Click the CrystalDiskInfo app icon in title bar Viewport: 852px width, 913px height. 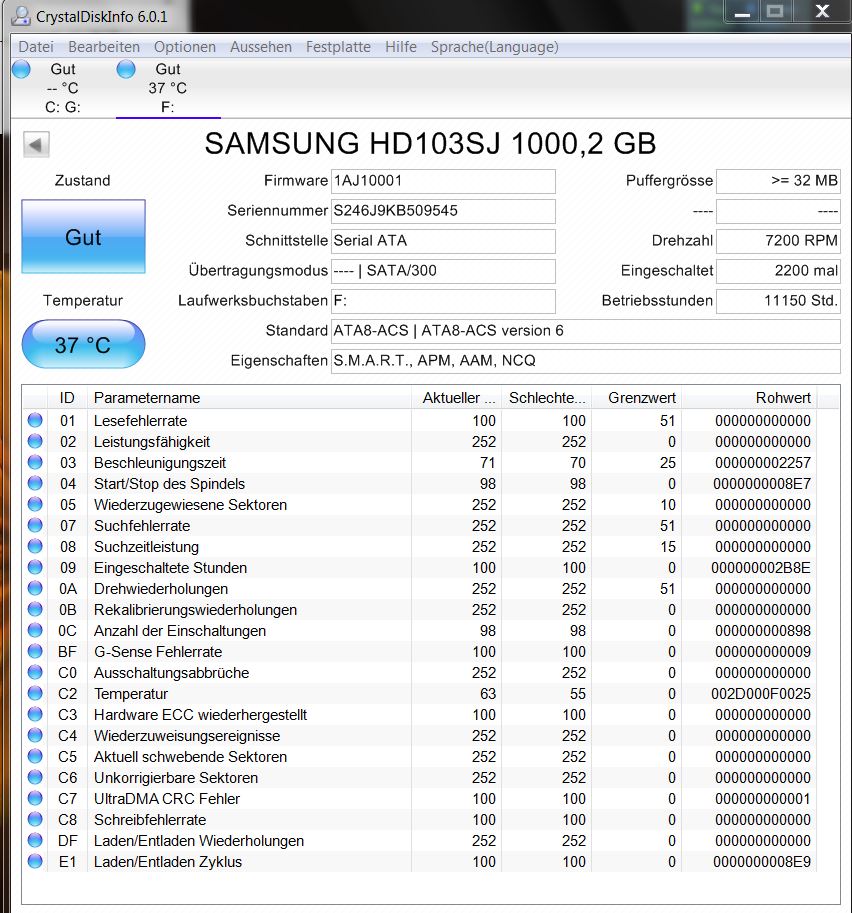point(21,15)
